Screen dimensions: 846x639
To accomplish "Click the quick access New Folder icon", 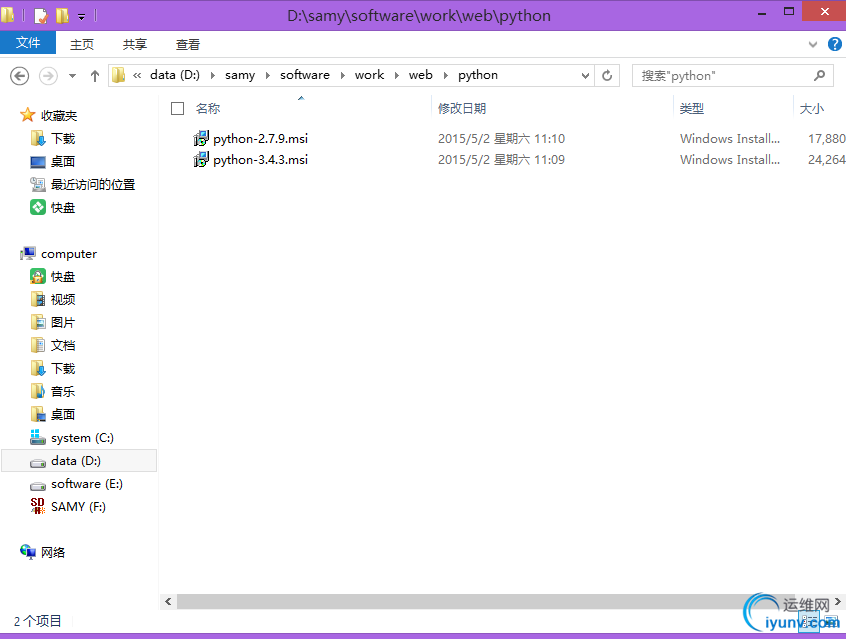I will (63, 16).
